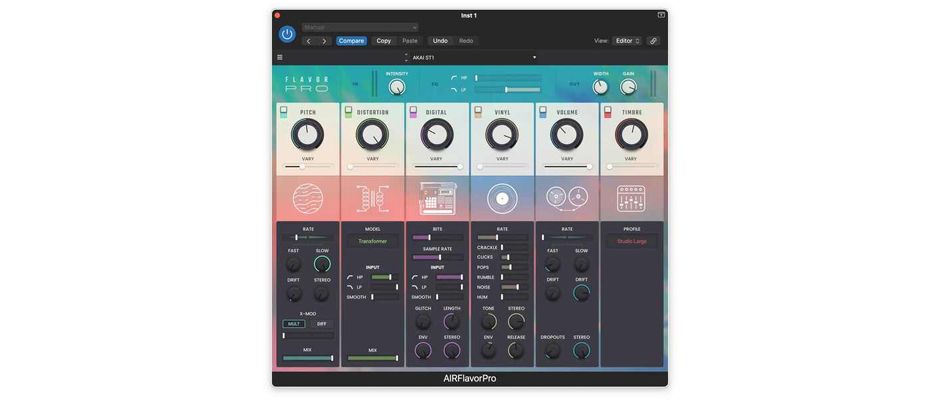Open the Timbre Profile Studio Large selector
Image resolution: width=940 pixels, height=400 pixels.
tap(632, 241)
